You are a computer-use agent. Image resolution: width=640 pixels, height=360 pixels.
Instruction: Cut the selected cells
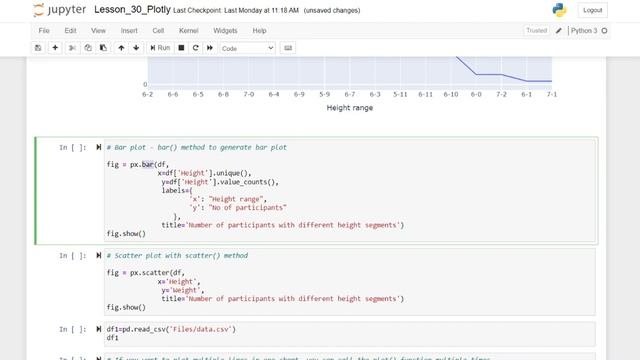tap(72, 48)
